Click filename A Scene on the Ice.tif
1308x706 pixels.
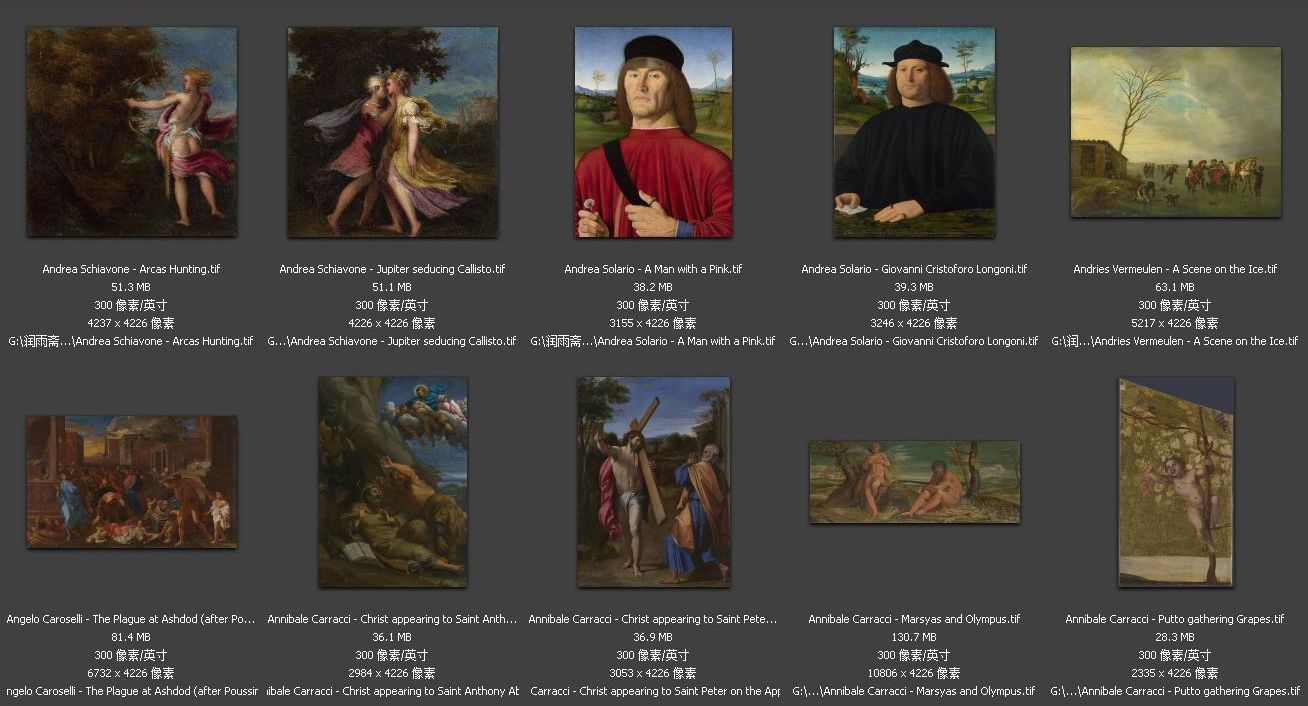(x=1176, y=269)
